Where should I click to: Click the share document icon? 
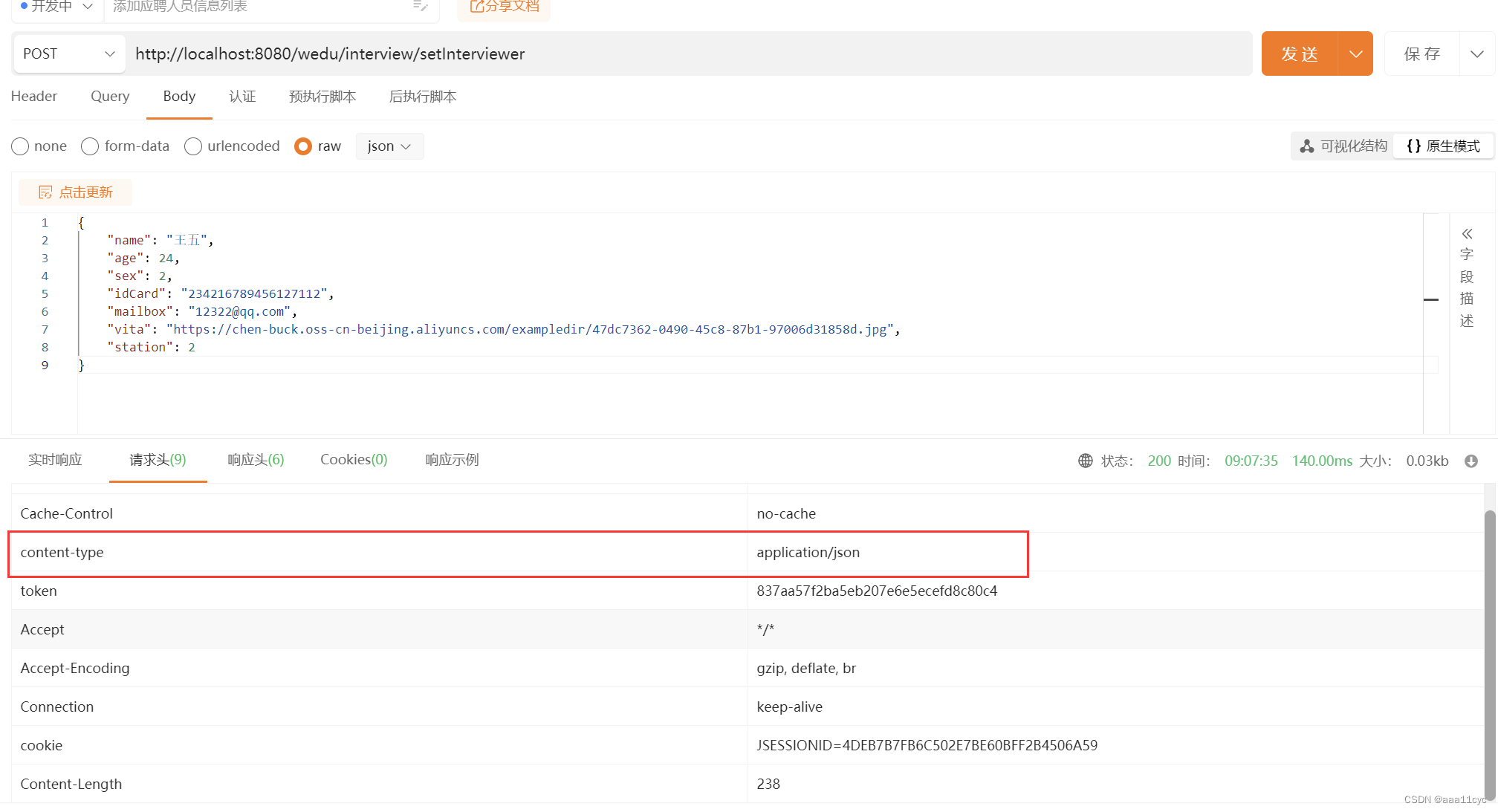tap(476, 7)
